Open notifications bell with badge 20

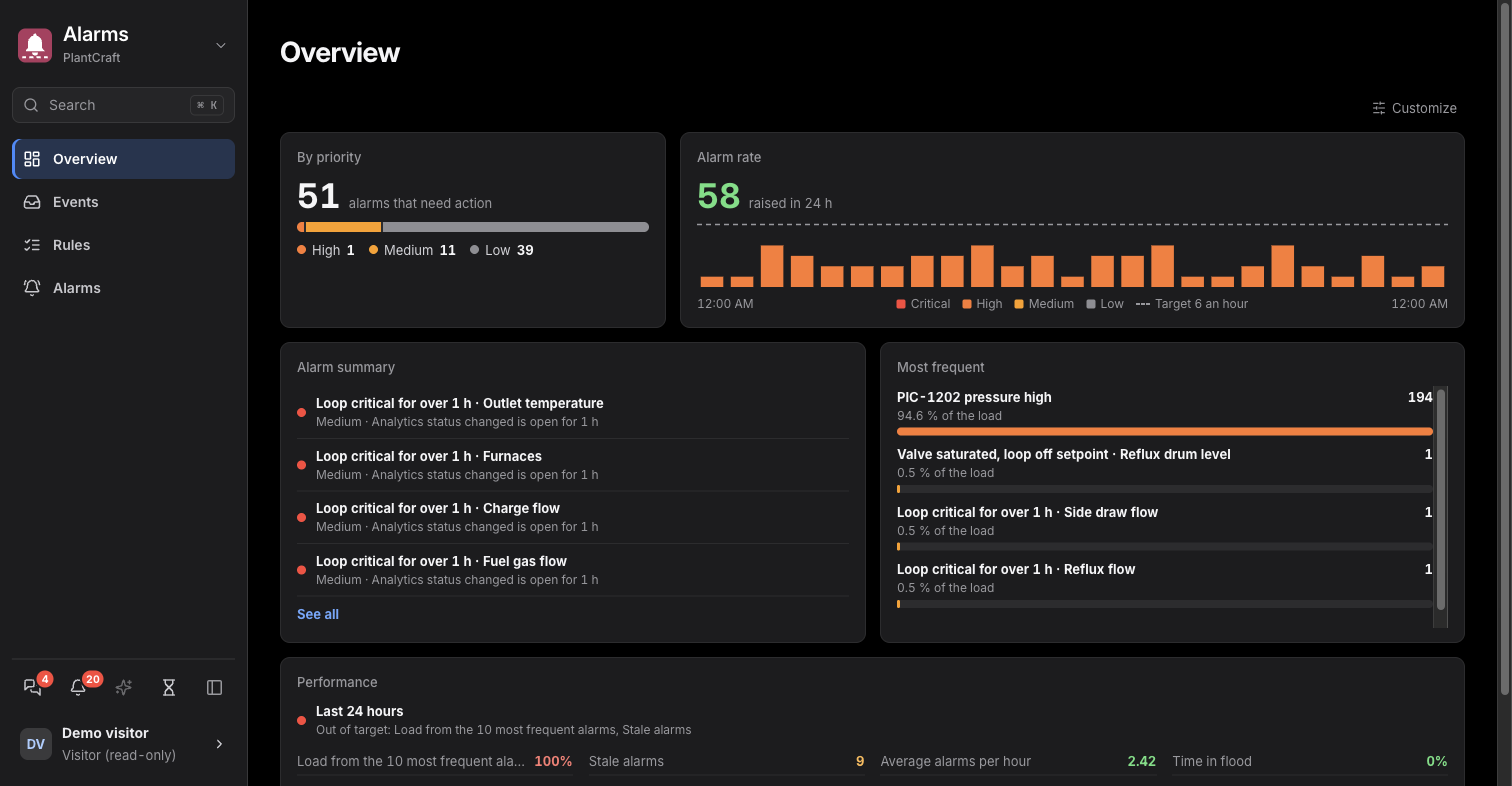click(x=78, y=687)
